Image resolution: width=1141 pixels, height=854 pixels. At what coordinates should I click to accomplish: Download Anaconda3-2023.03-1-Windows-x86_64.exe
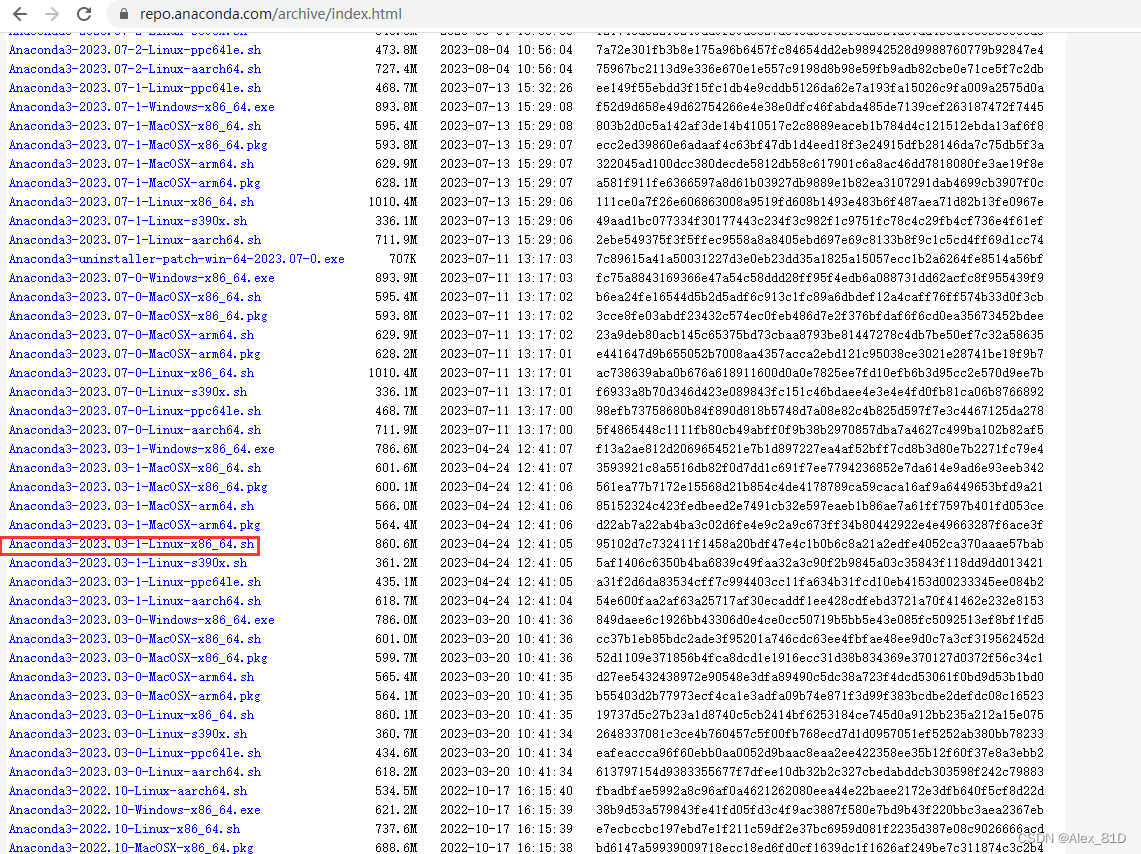[x=142, y=449]
